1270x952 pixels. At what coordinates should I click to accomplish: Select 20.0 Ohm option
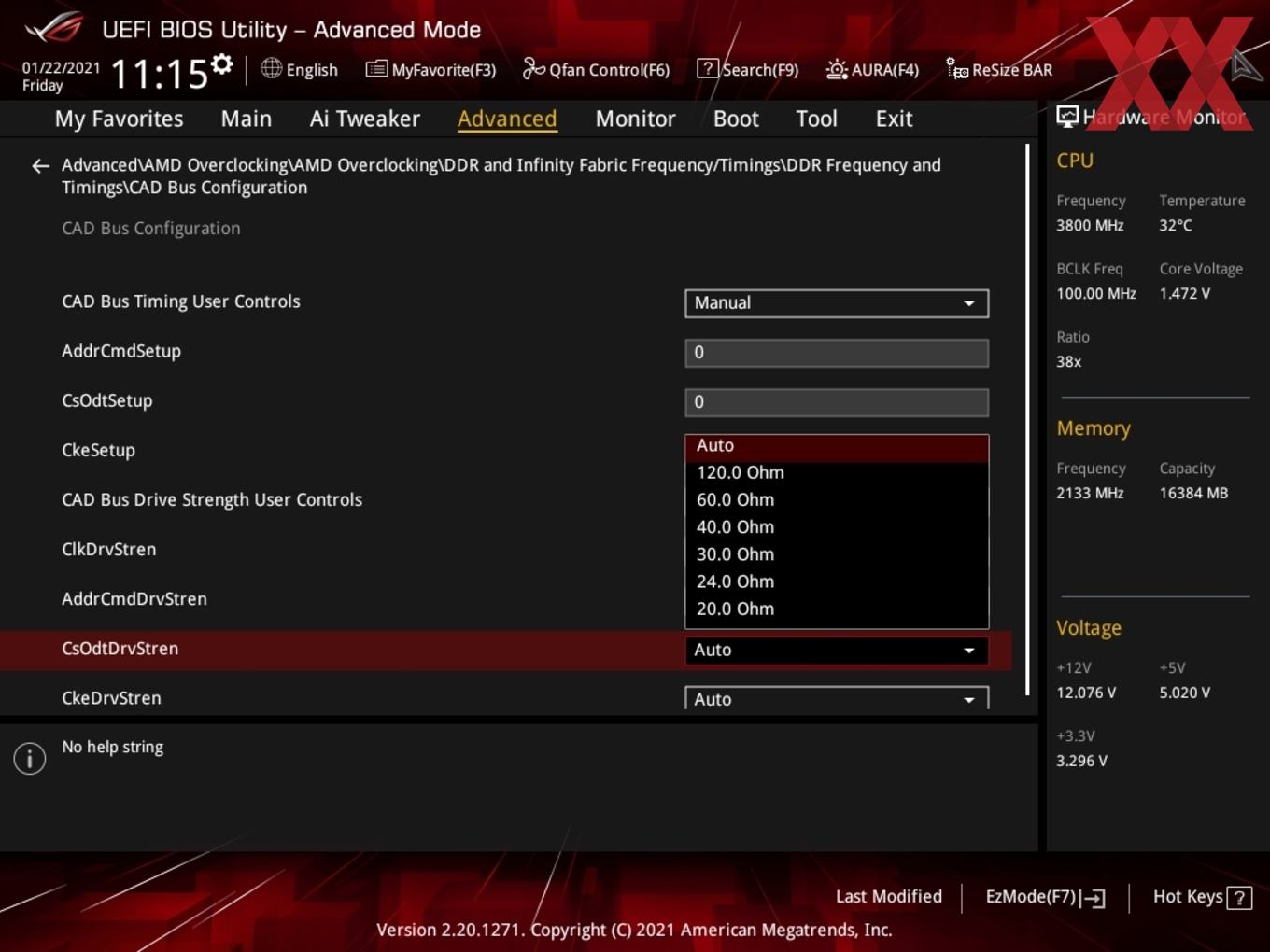(837, 609)
